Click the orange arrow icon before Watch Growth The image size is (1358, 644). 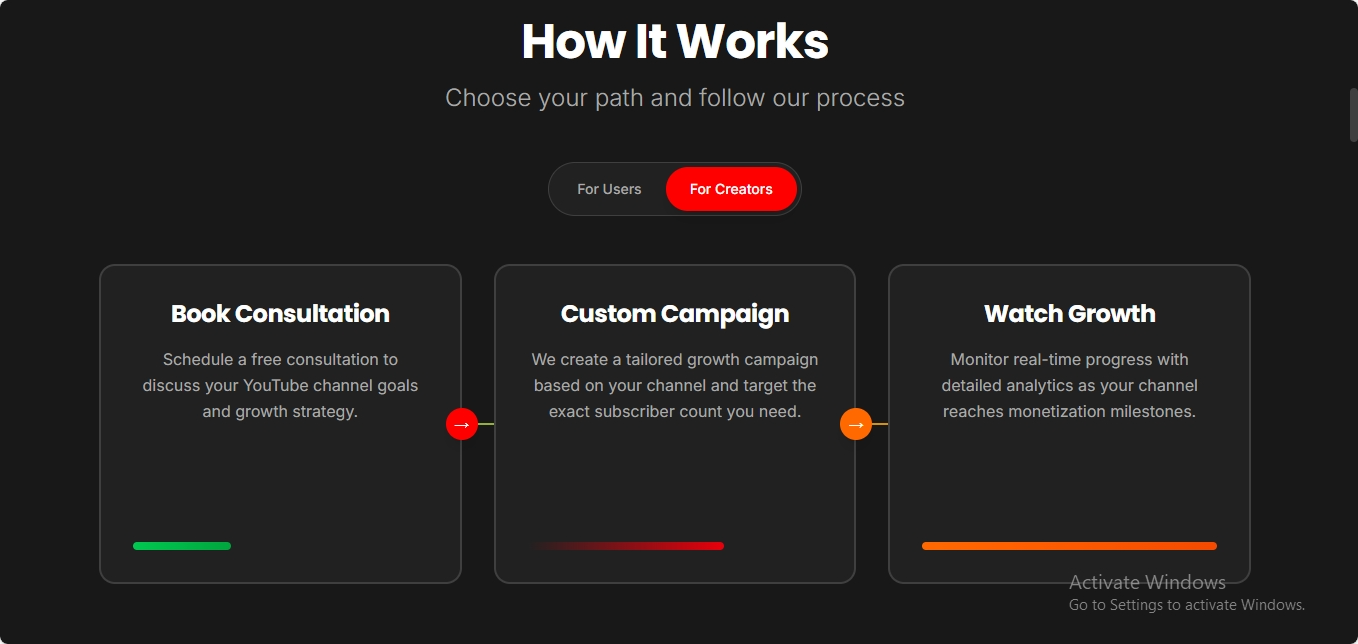855,424
